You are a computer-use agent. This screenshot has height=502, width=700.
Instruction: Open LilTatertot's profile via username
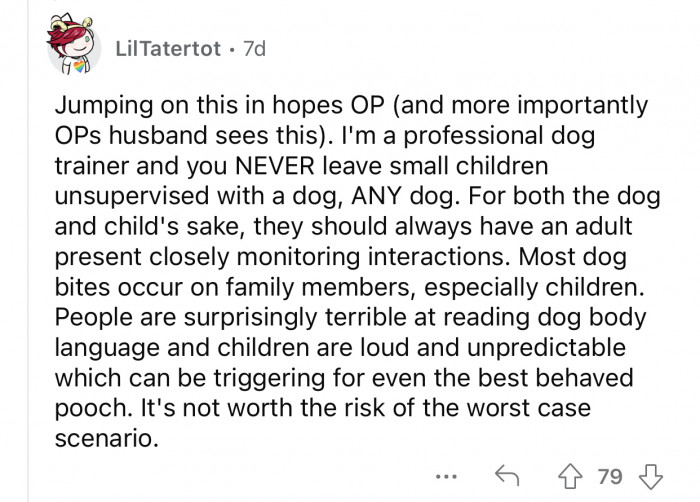tap(165, 49)
